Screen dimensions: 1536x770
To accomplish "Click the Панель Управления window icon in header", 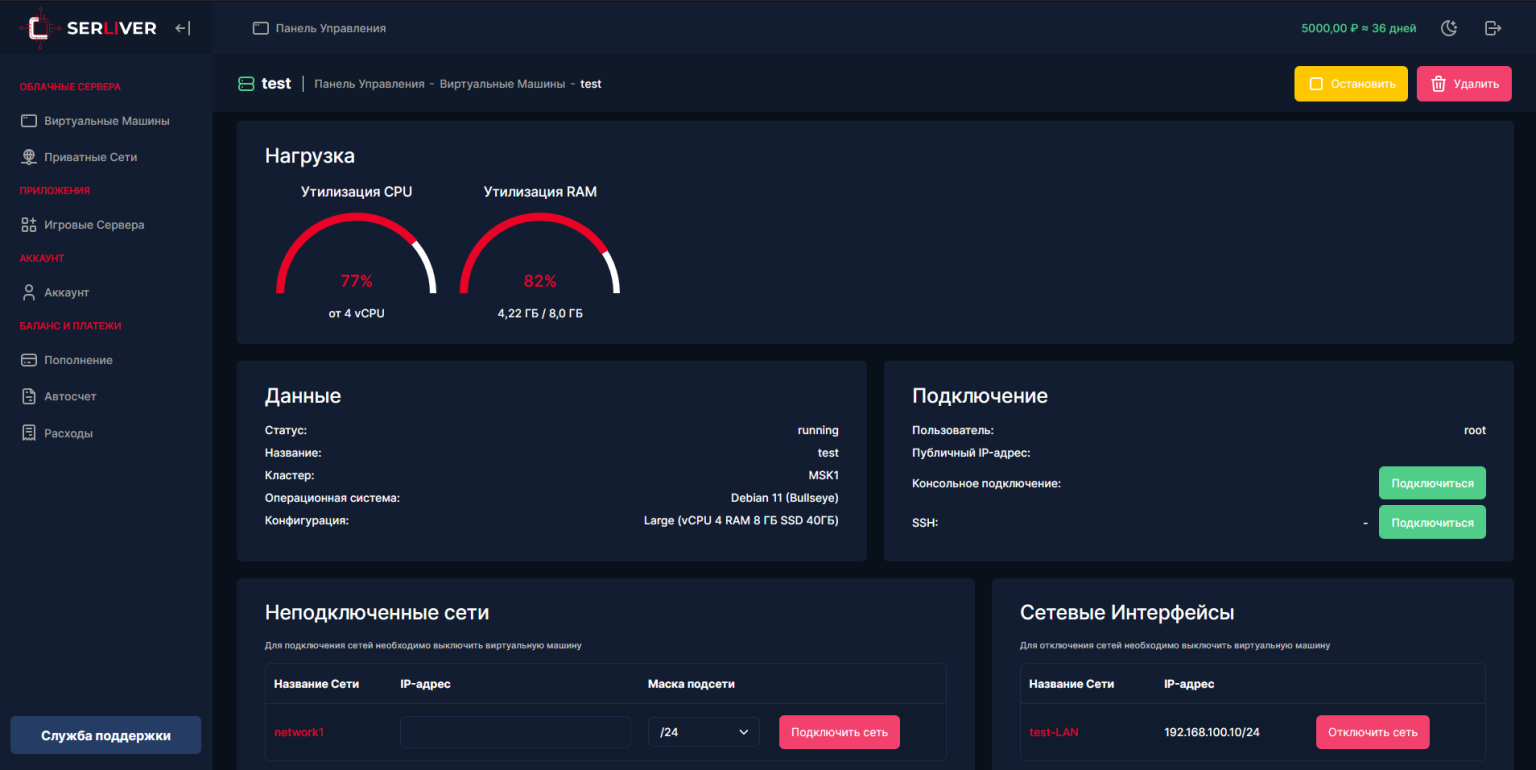I will pos(260,28).
